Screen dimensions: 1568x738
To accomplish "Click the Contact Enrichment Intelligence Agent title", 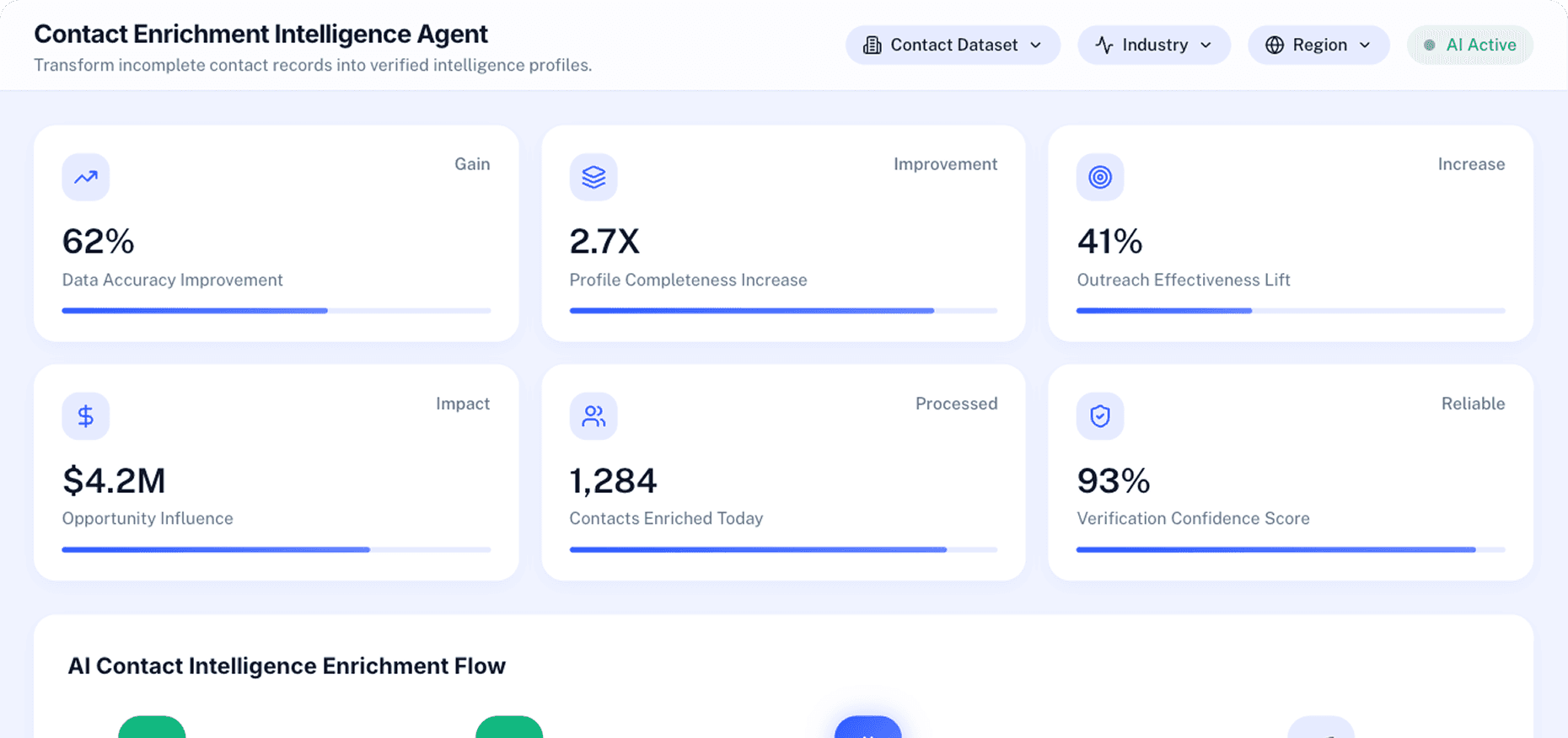I will coord(260,34).
